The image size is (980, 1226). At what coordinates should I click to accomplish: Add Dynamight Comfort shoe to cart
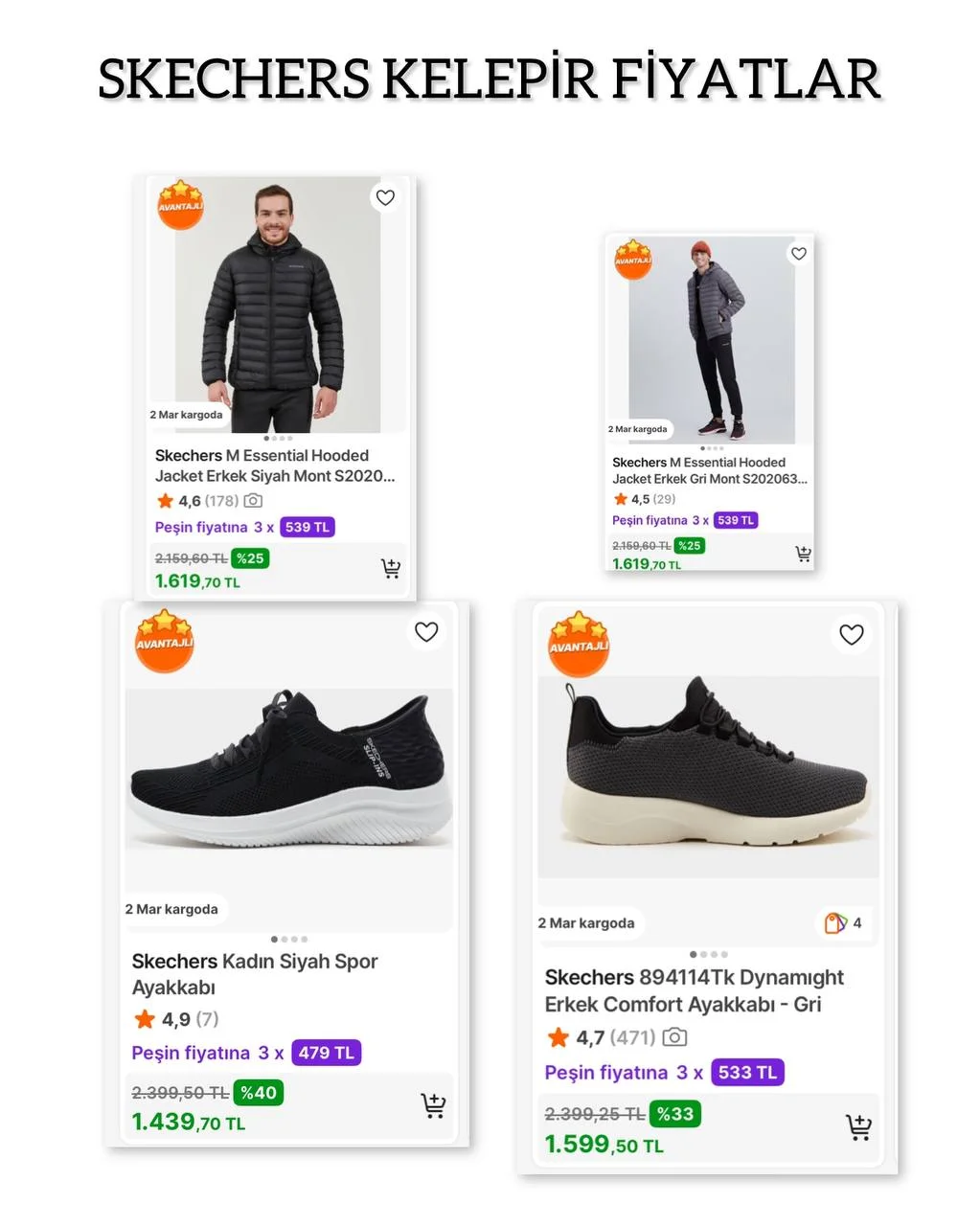(858, 1126)
